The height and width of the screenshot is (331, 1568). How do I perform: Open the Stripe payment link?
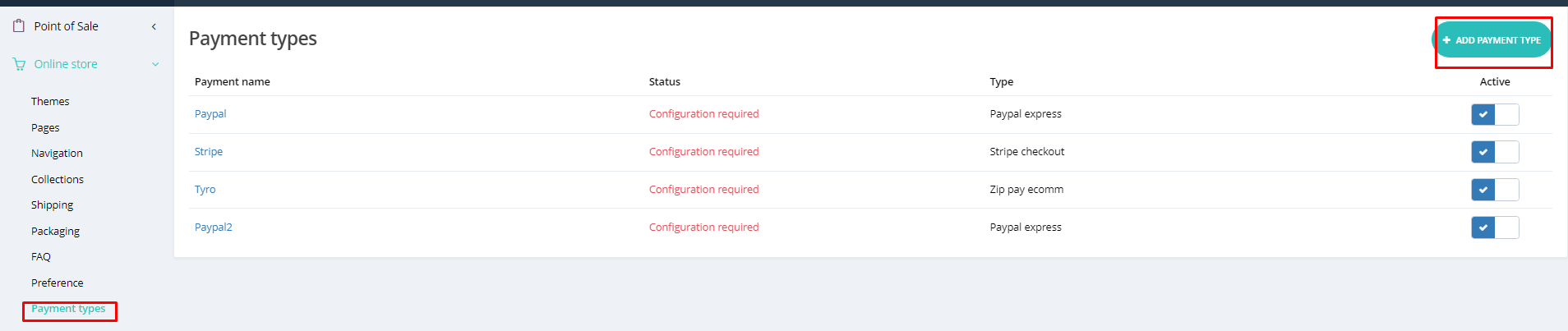pyautogui.click(x=209, y=152)
